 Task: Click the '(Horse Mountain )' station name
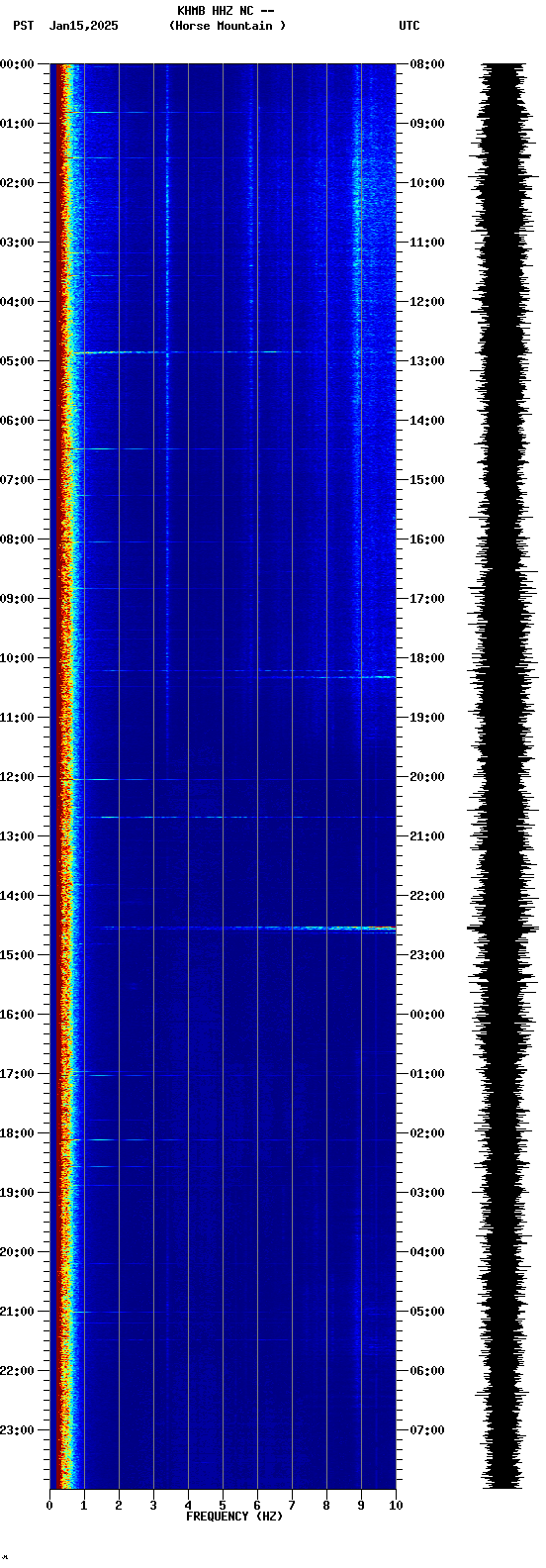(227, 26)
